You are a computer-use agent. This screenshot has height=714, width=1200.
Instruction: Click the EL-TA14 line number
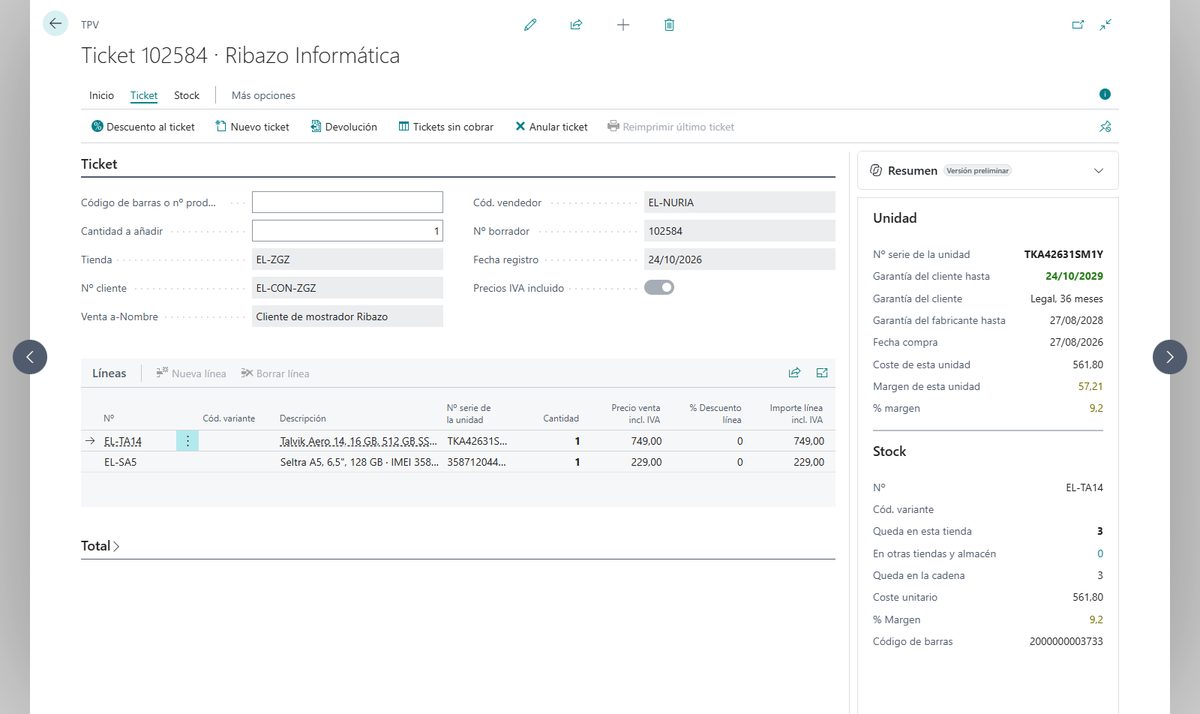(x=123, y=441)
